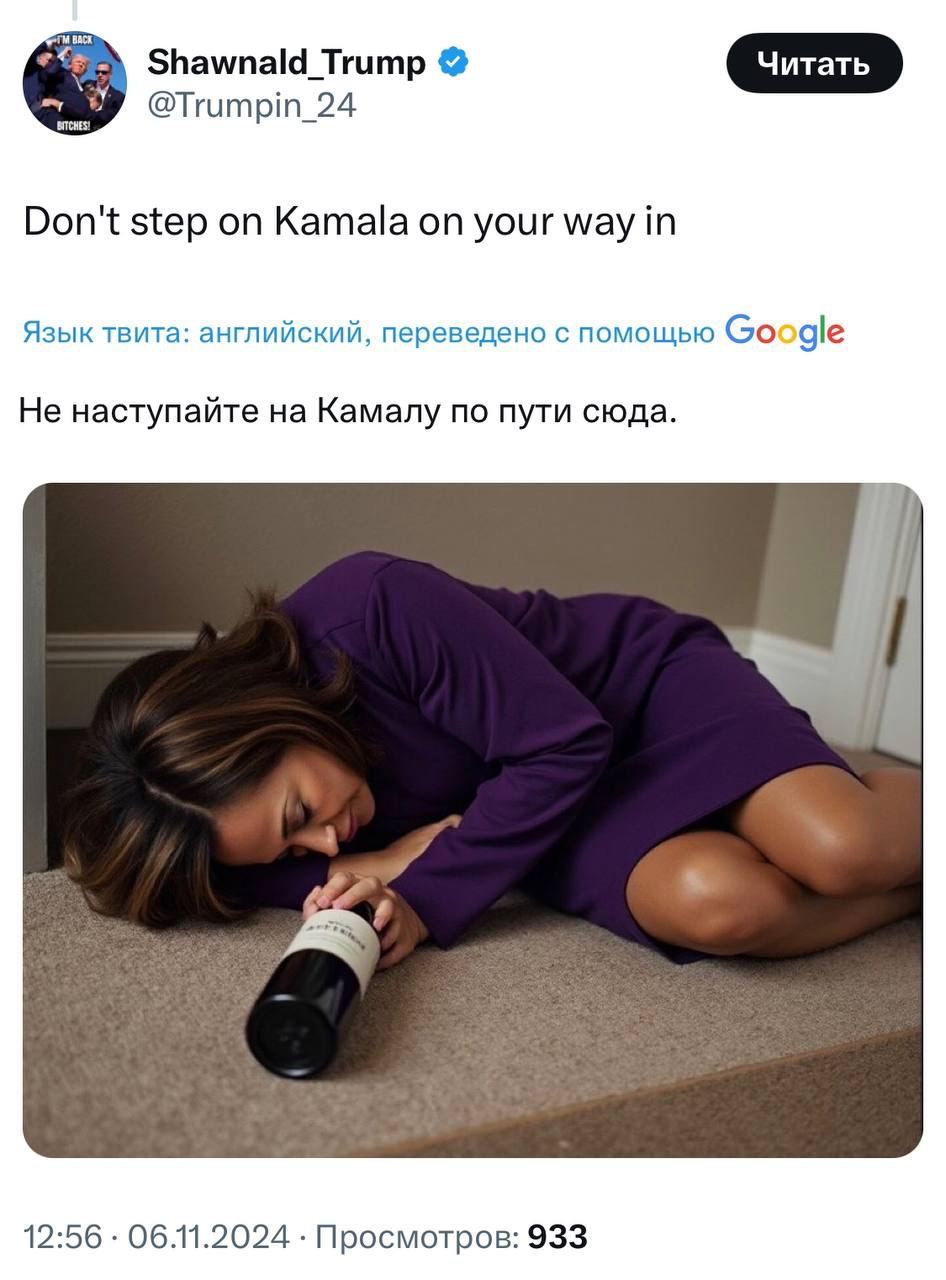Viewport: 946px width, 1280px height.
Task: Click the word английский in translation notice
Action: [x=285, y=334]
